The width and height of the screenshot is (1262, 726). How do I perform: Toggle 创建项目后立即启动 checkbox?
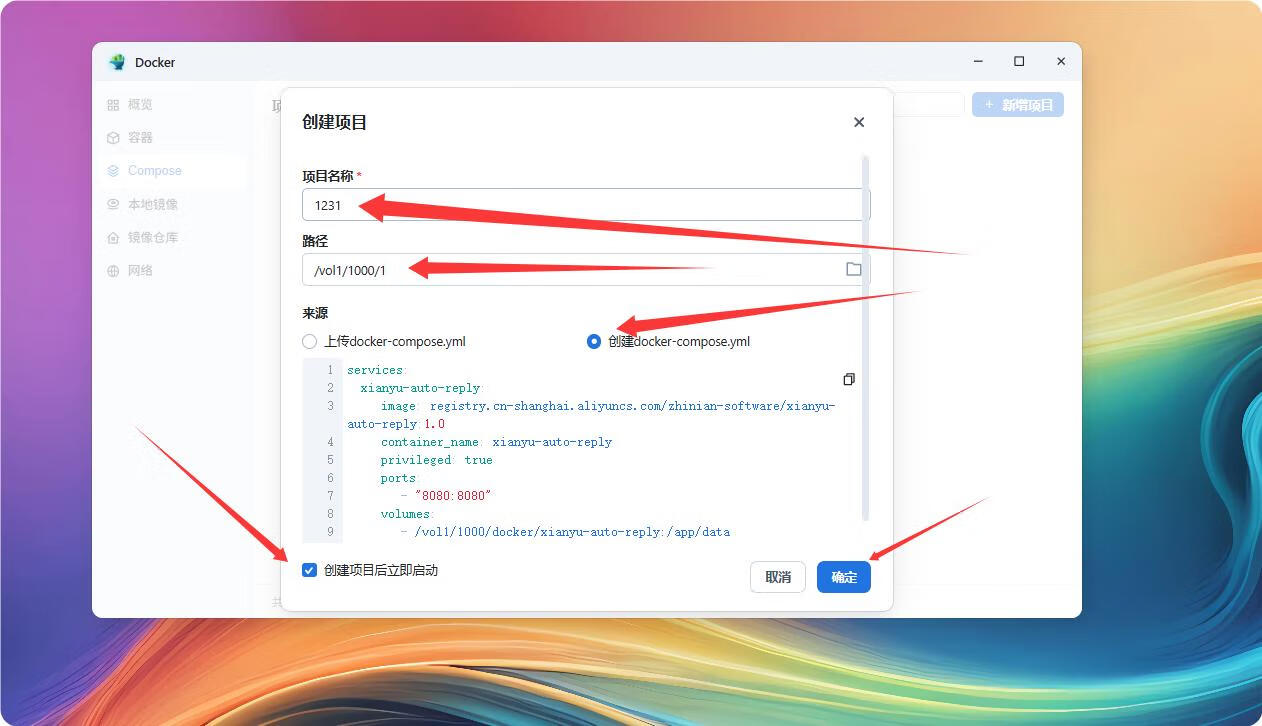310,570
